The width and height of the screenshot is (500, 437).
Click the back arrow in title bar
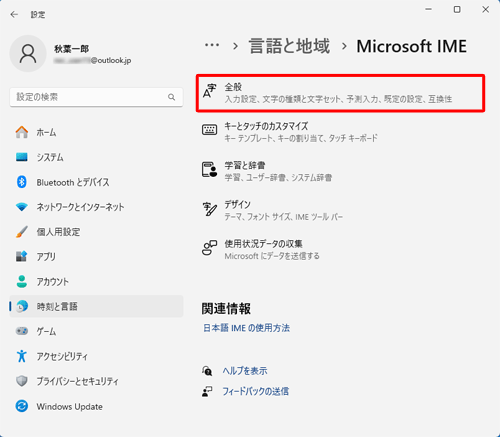pyautogui.click(x=14, y=14)
